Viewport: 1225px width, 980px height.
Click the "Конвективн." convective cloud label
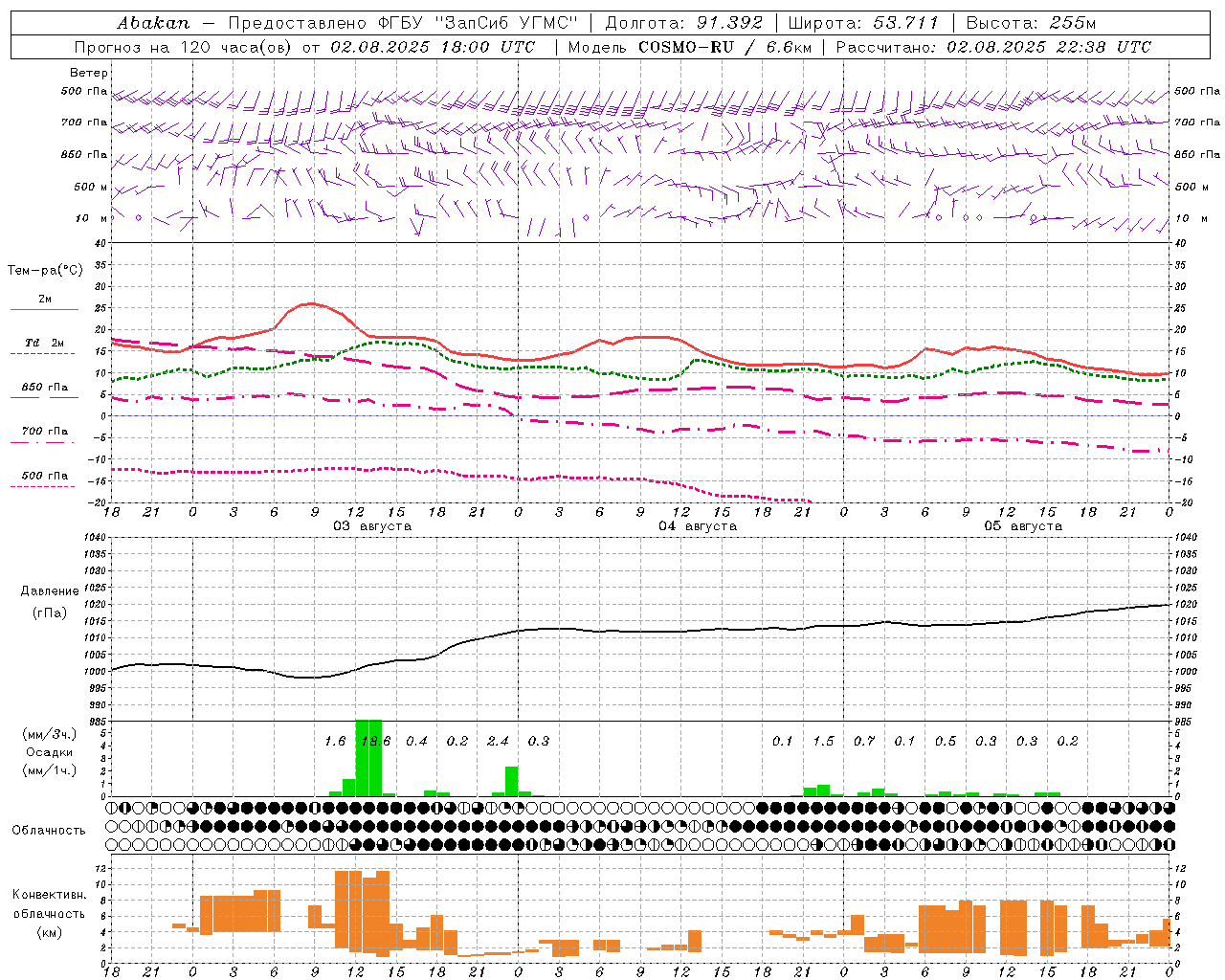pyautogui.click(x=49, y=895)
